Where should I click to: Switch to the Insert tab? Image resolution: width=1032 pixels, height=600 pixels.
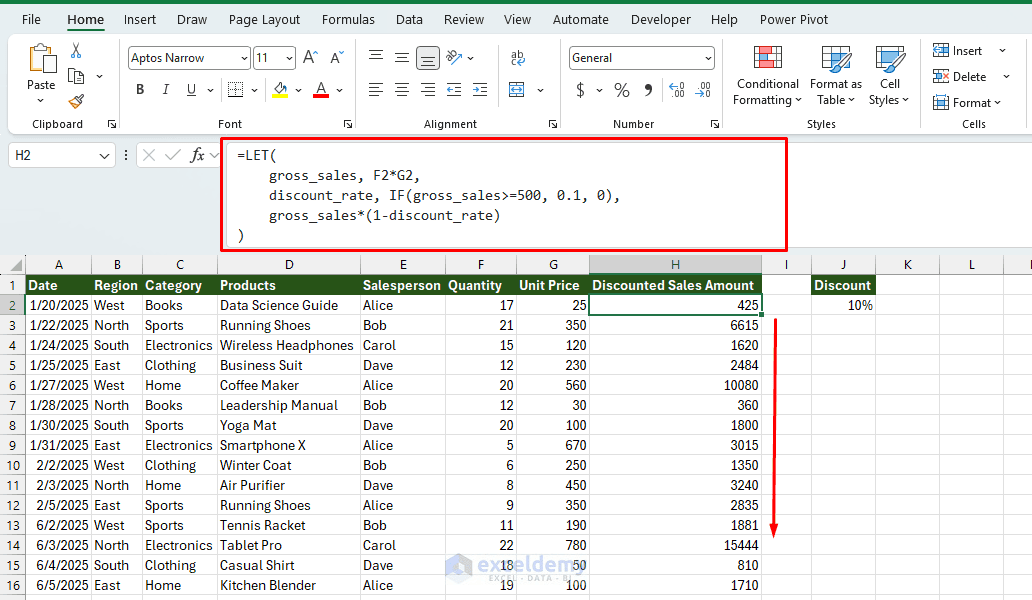140,20
